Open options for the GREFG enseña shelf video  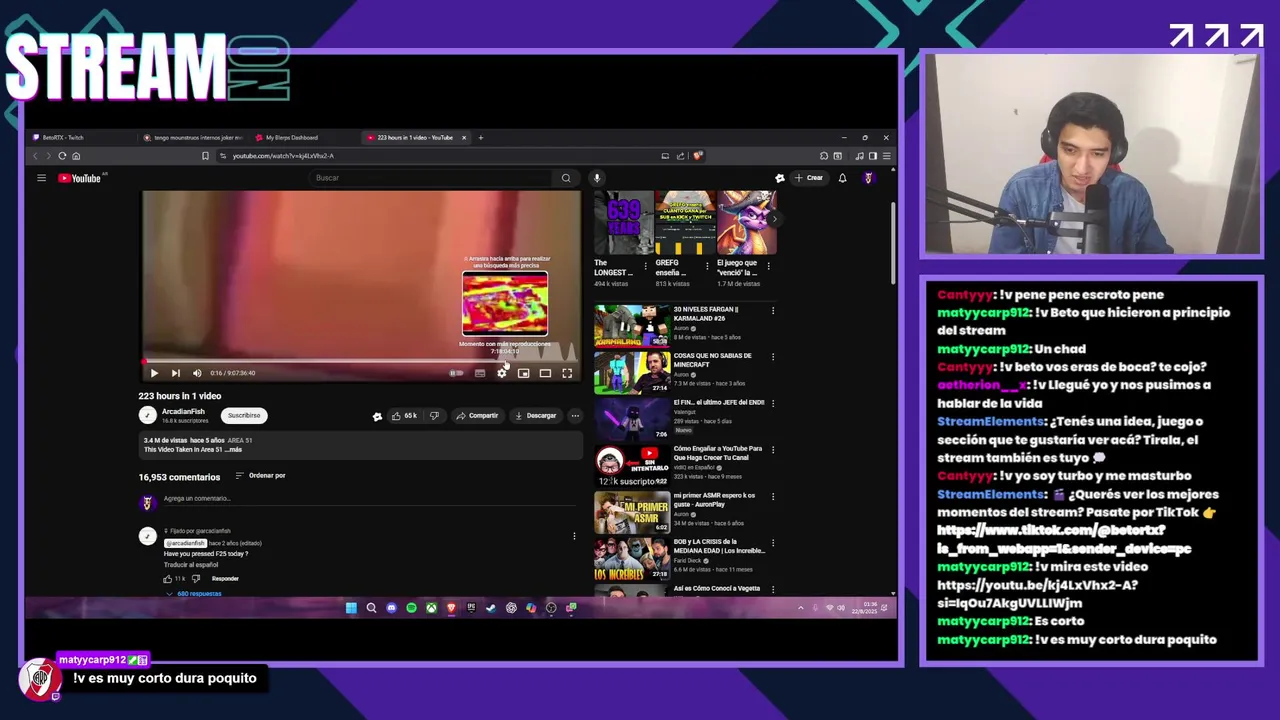(707, 266)
